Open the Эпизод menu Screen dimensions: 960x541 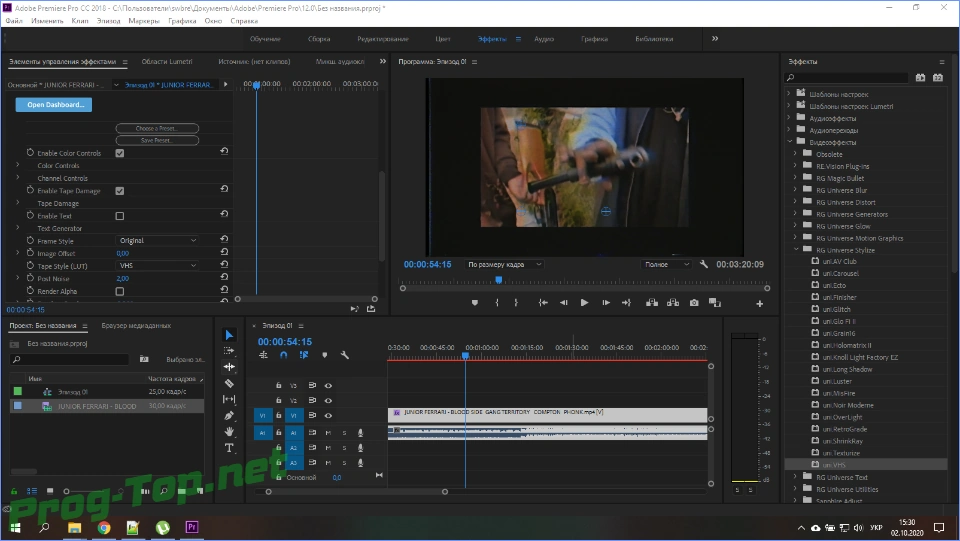click(108, 21)
